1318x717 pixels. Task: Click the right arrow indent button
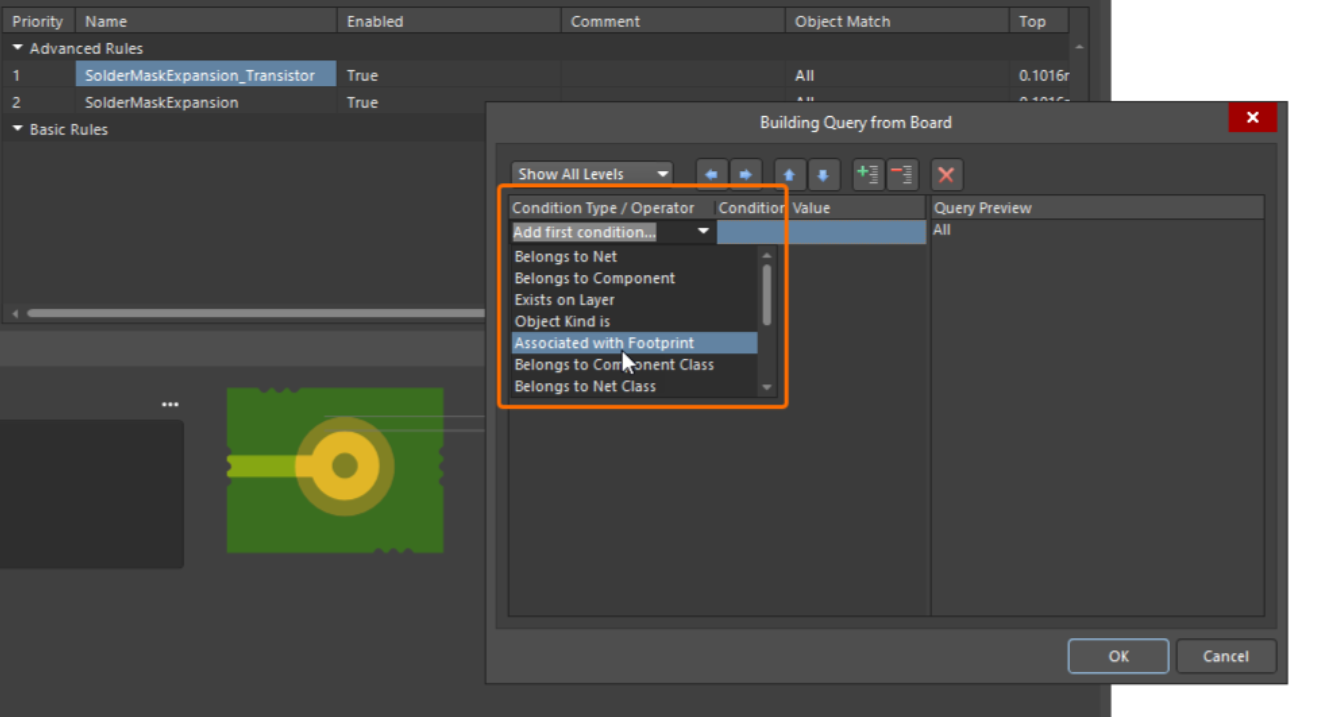coord(745,175)
